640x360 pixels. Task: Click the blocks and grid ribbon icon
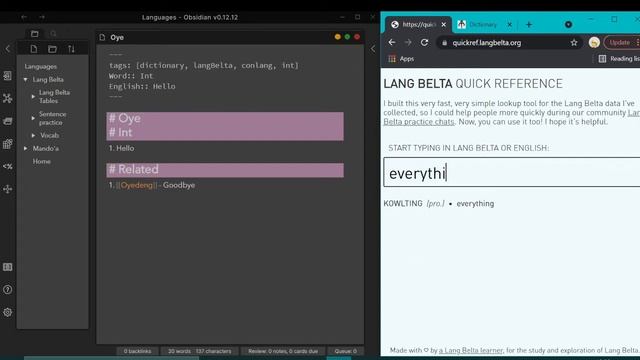point(7,144)
